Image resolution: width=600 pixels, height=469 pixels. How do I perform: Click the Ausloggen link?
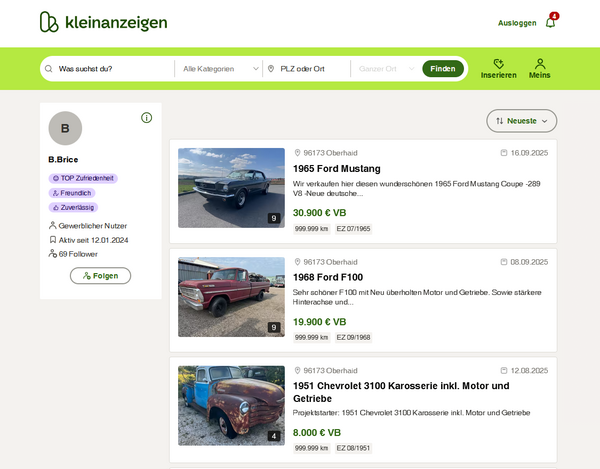[517, 22]
